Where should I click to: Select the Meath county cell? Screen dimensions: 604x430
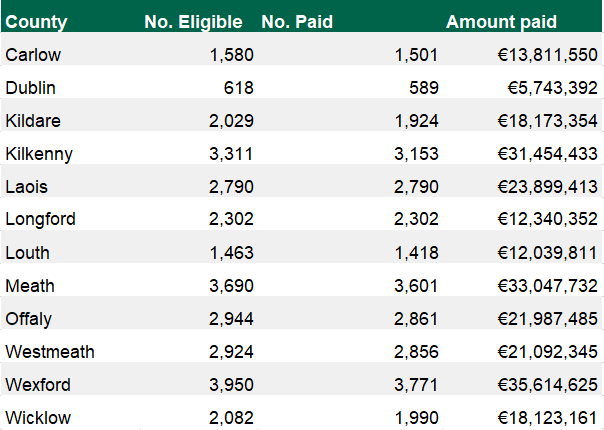(29, 285)
